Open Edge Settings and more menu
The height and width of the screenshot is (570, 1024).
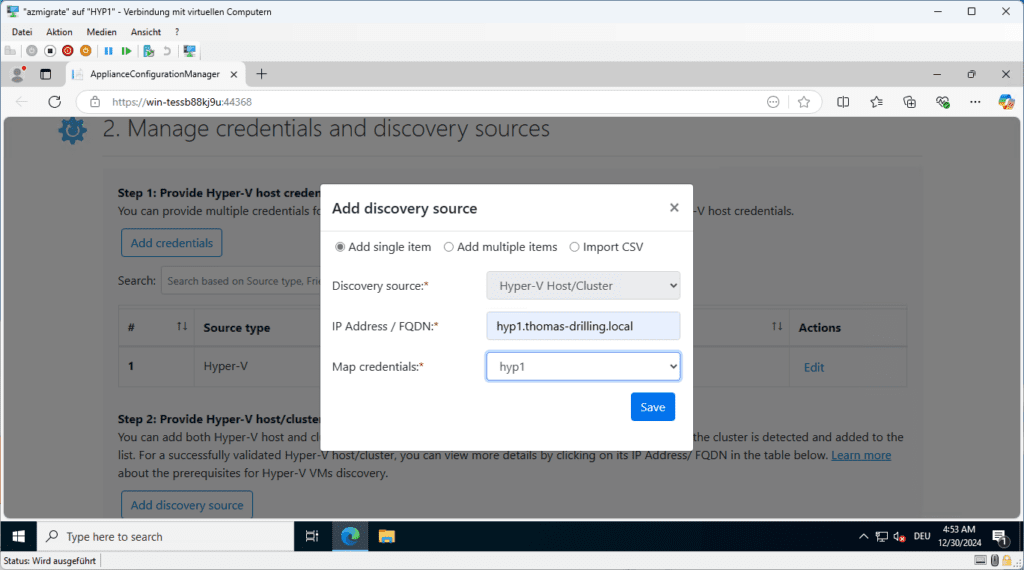click(x=975, y=102)
